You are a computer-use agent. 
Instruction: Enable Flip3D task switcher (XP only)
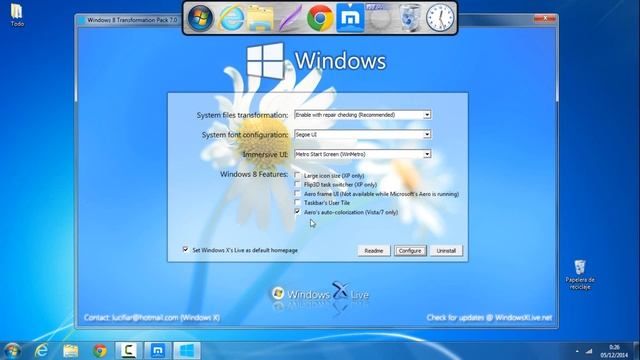pyautogui.click(x=297, y=184)
